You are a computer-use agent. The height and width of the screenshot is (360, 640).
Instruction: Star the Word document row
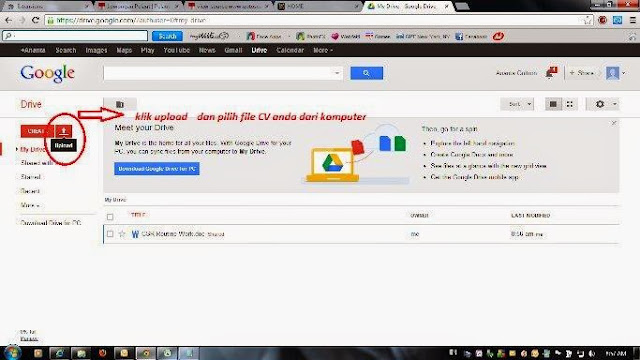122,234
